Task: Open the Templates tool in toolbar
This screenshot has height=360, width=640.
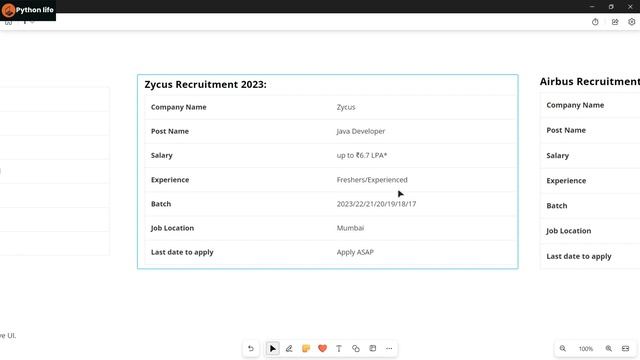Action: pyautogui.click(x=373, y=349)
